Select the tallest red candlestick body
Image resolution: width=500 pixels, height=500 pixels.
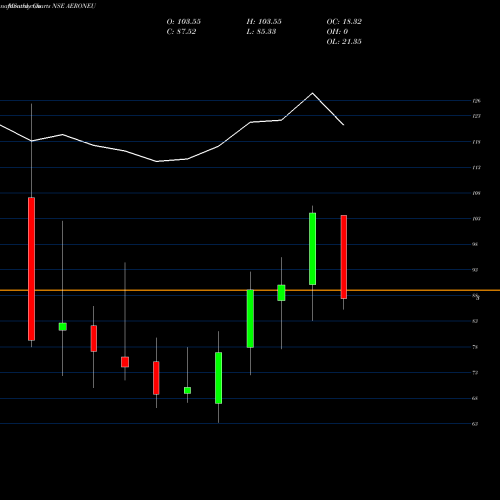(x=31, y=269)
